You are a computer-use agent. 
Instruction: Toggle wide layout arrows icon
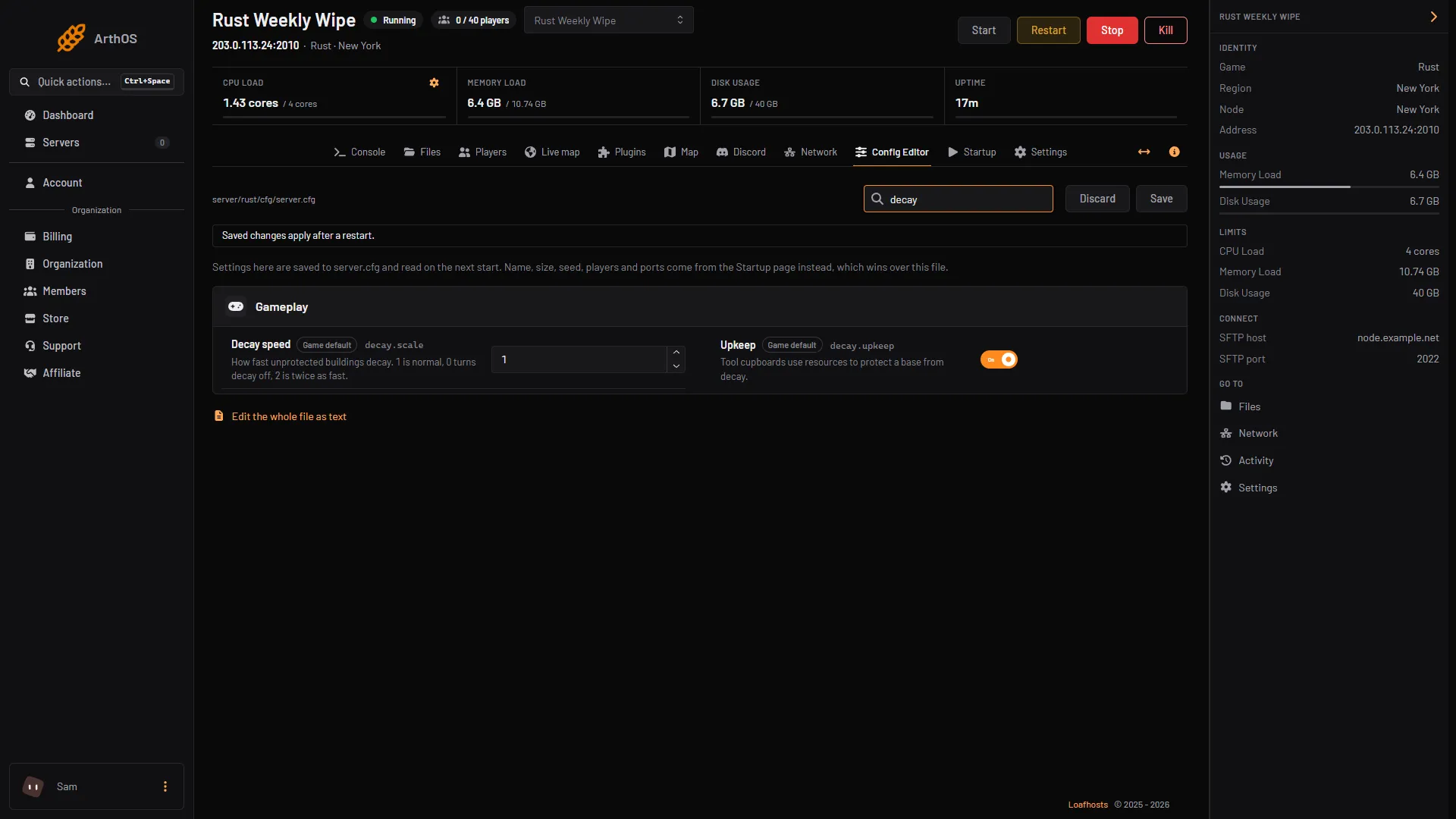click(x=1144, y=152)
